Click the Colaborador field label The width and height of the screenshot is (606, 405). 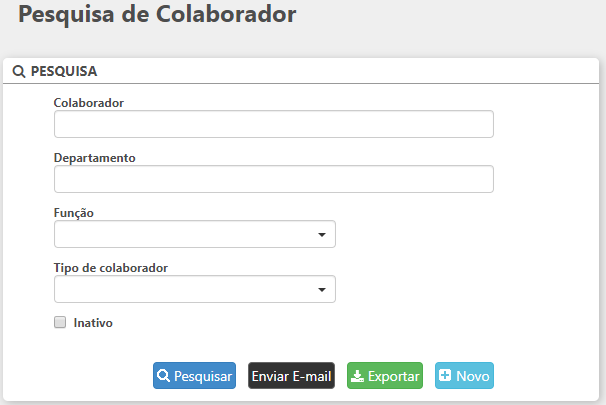(x=88, y=102)
